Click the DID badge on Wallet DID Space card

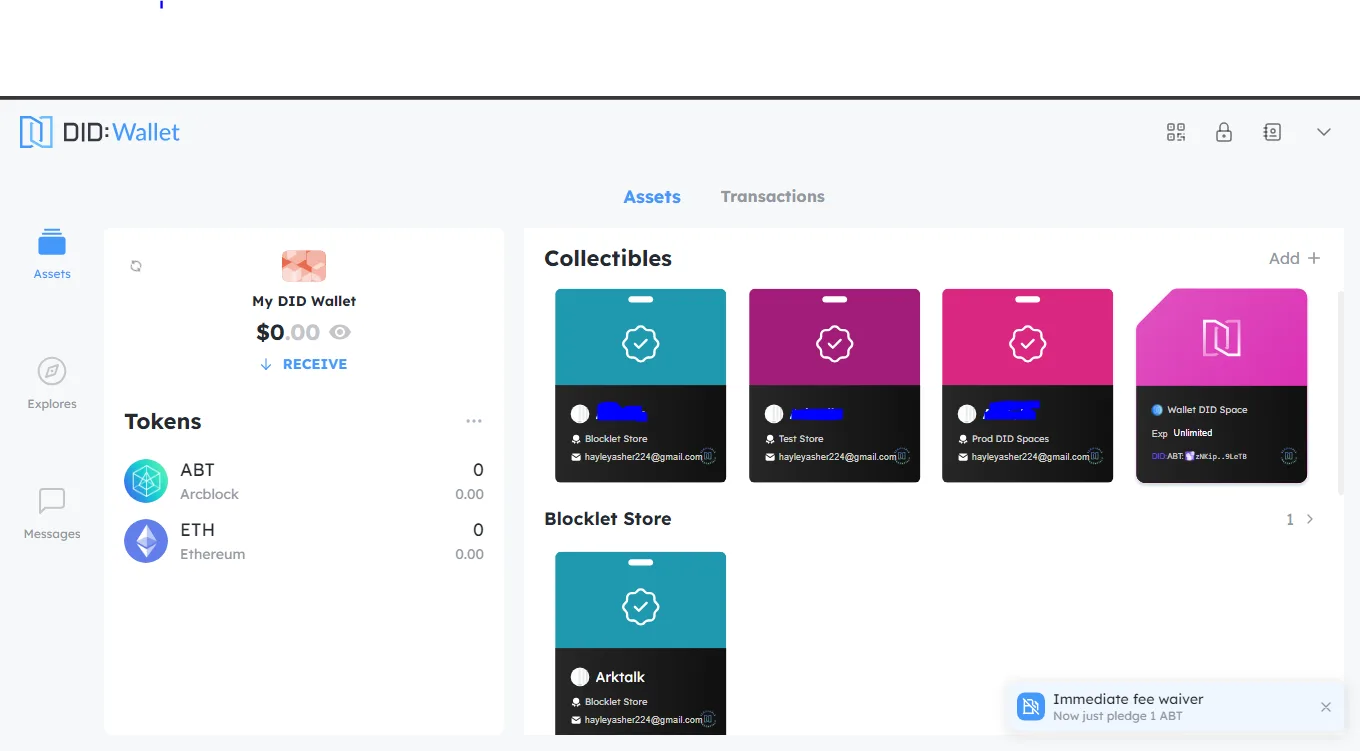[x=1289, y=456]
